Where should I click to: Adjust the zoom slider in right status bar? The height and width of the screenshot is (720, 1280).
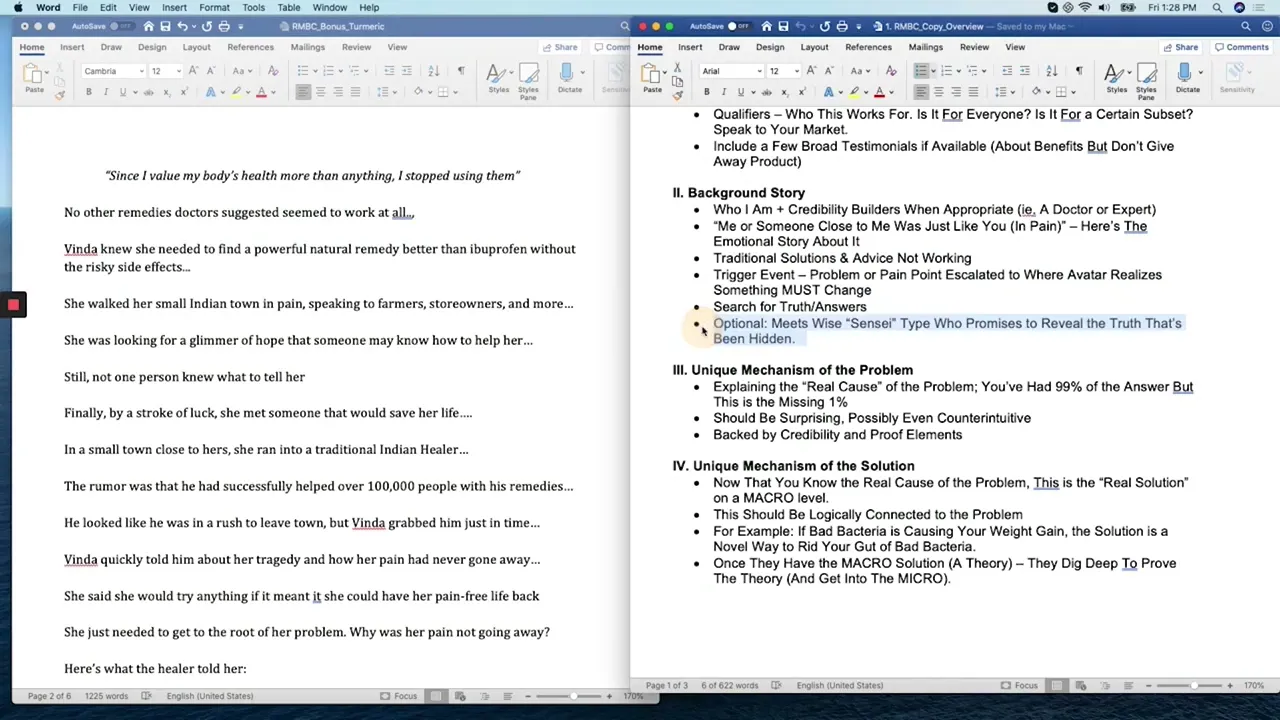coord(1194,685)
